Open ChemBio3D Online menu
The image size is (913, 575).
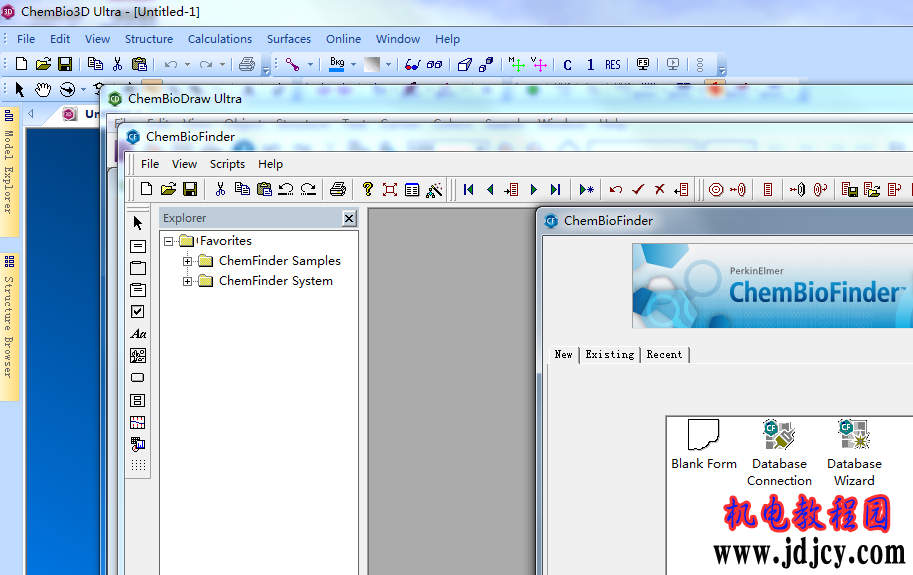pyautogui.click(x=343, y=39)
